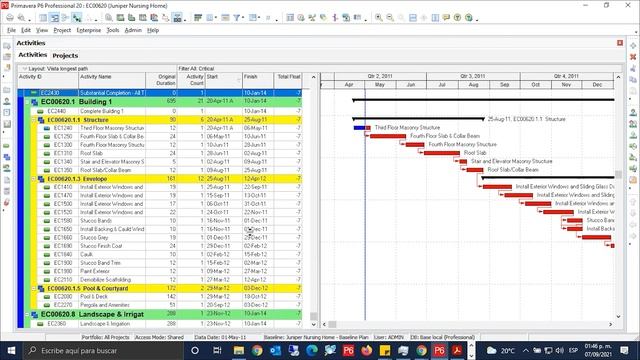Click the Start column header
The image size is (640, 360).
(x=224, y=80)
